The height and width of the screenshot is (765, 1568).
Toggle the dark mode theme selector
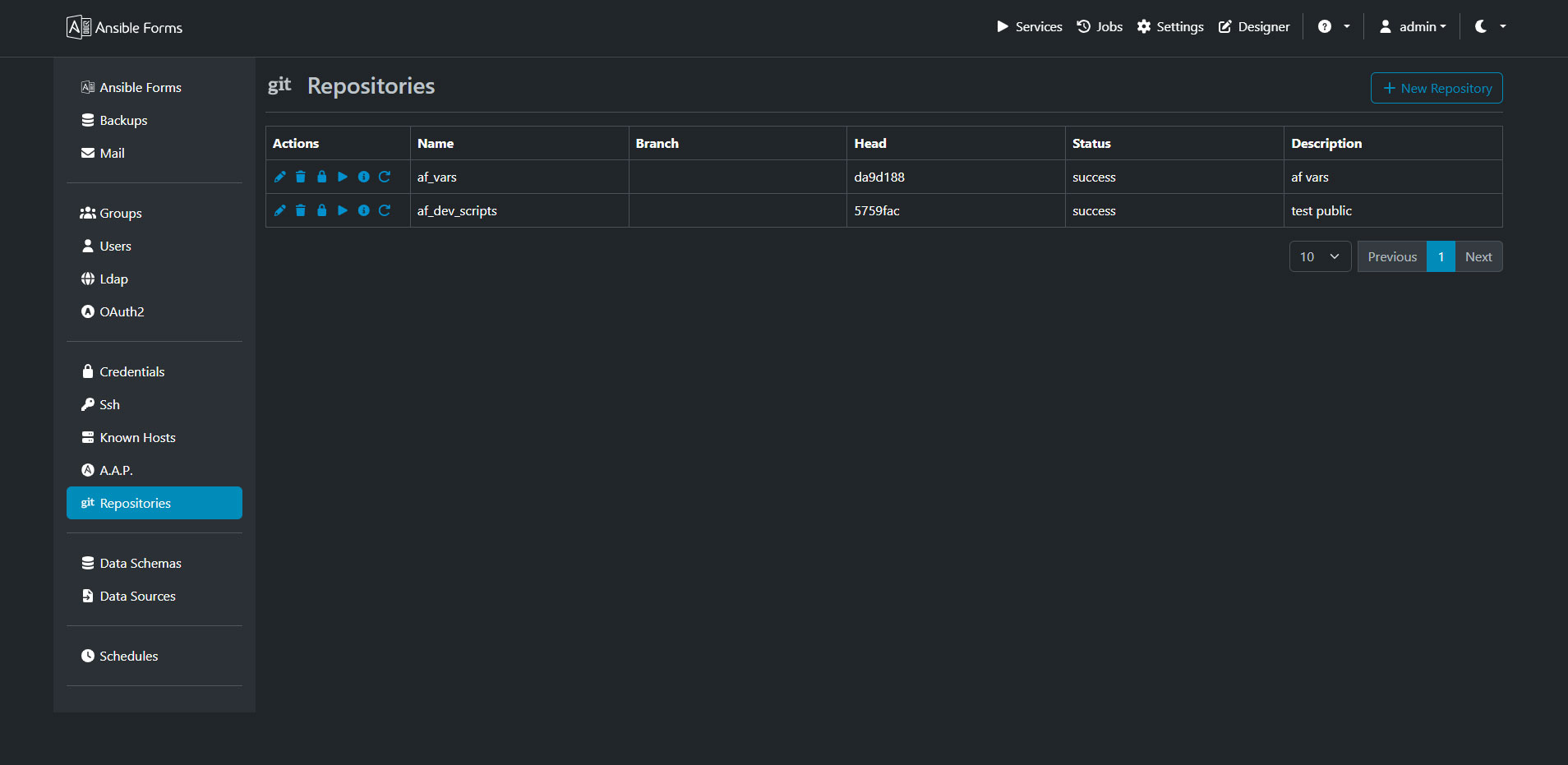[1489, 26]
